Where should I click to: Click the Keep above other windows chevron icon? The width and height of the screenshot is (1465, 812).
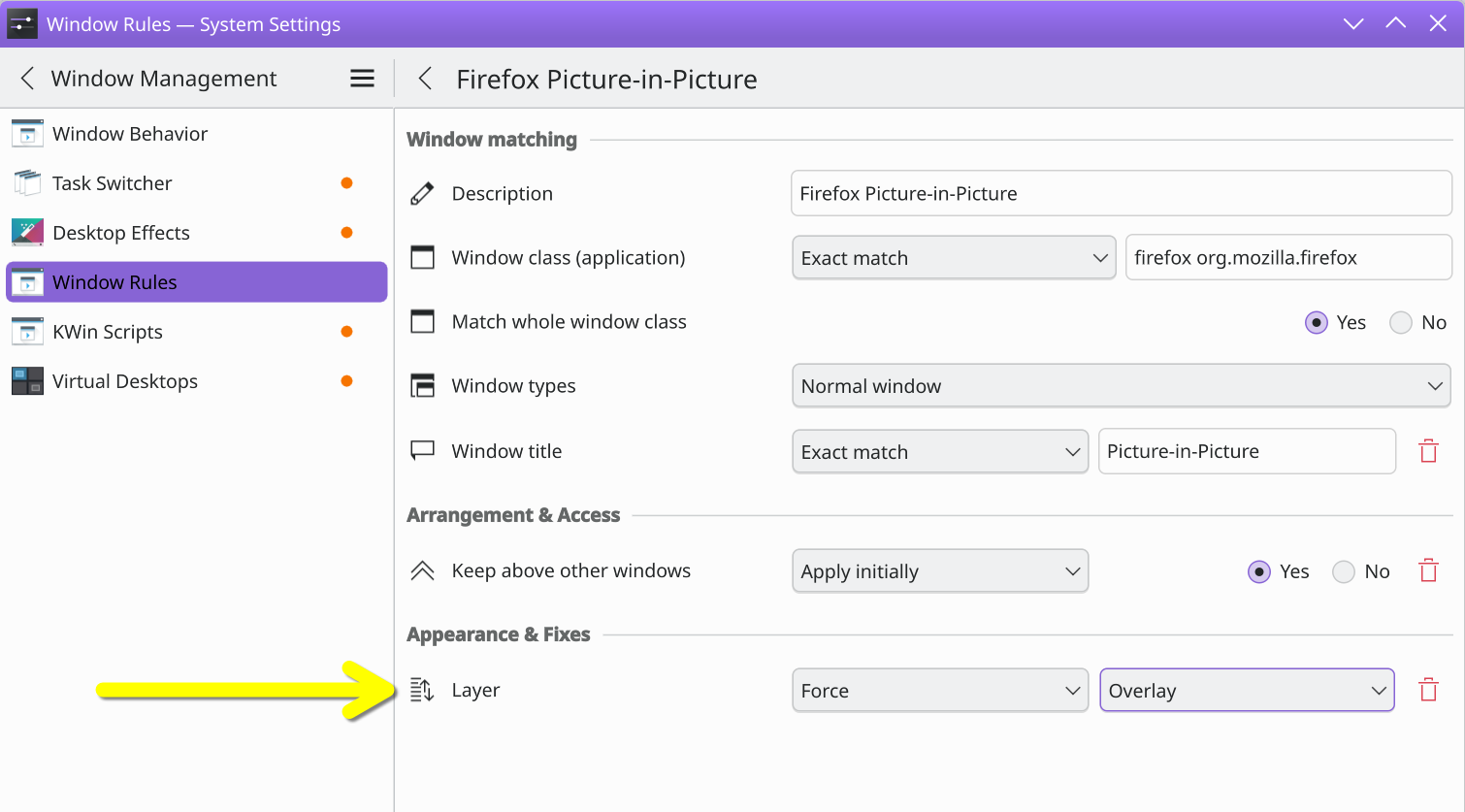[422, 570]
